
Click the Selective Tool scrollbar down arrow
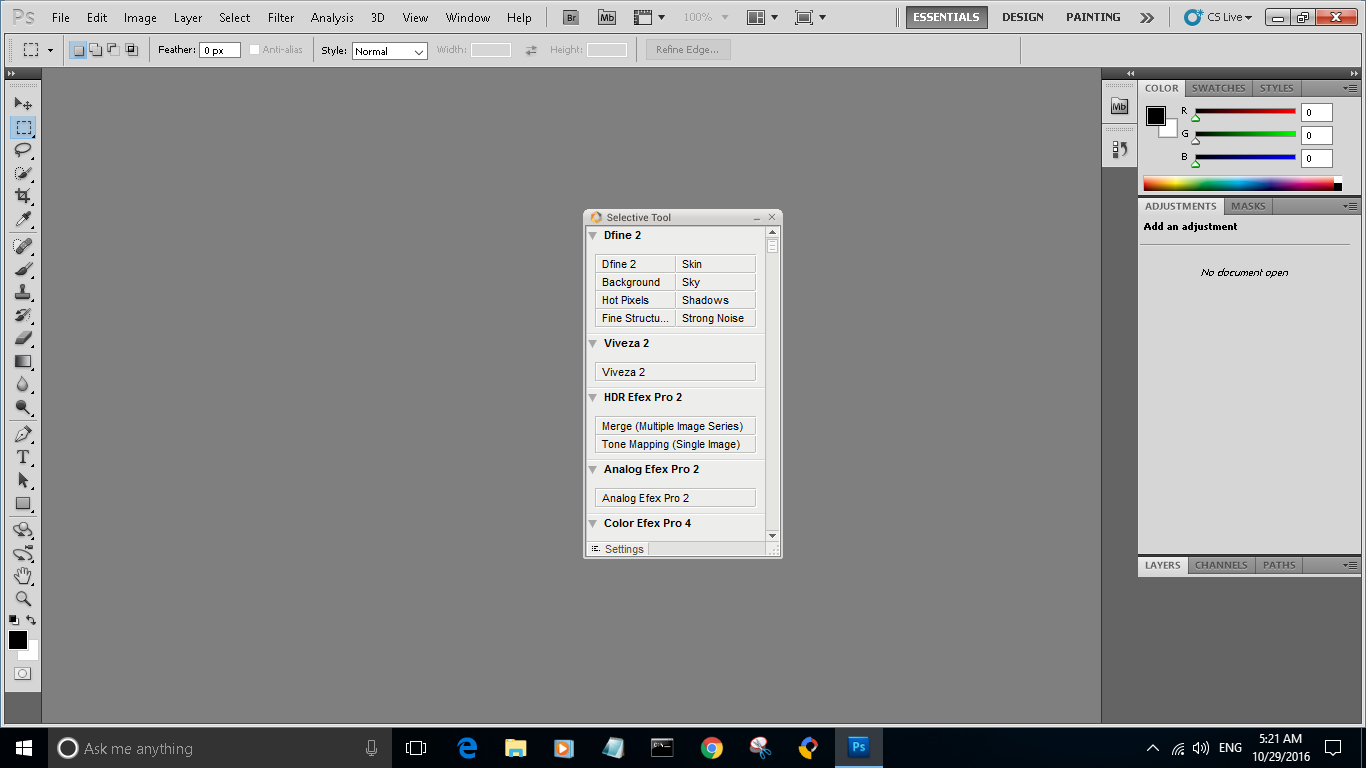772,536
